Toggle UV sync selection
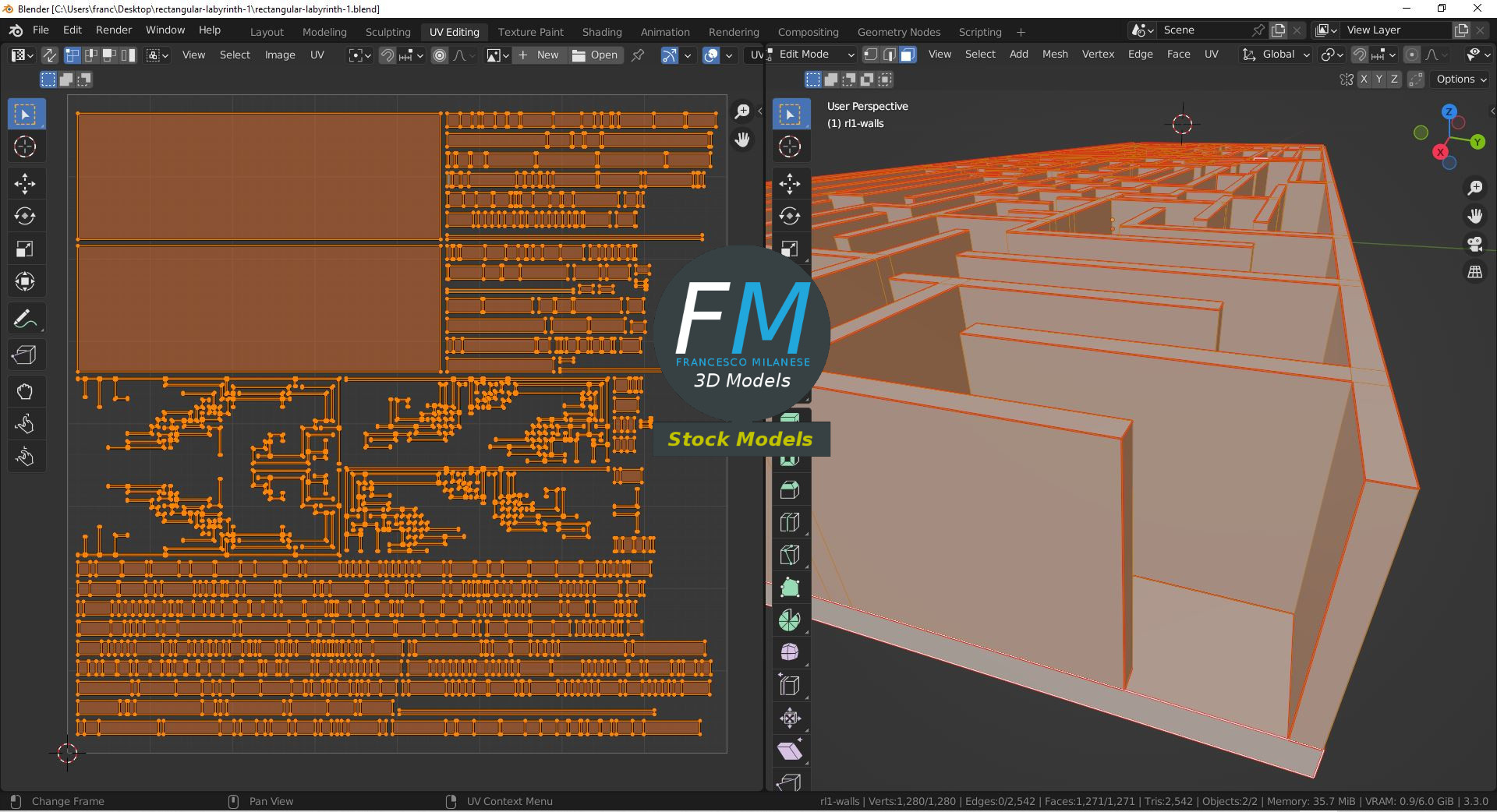The height and width of the screenshot is (812, 1497). click(49, 55)
